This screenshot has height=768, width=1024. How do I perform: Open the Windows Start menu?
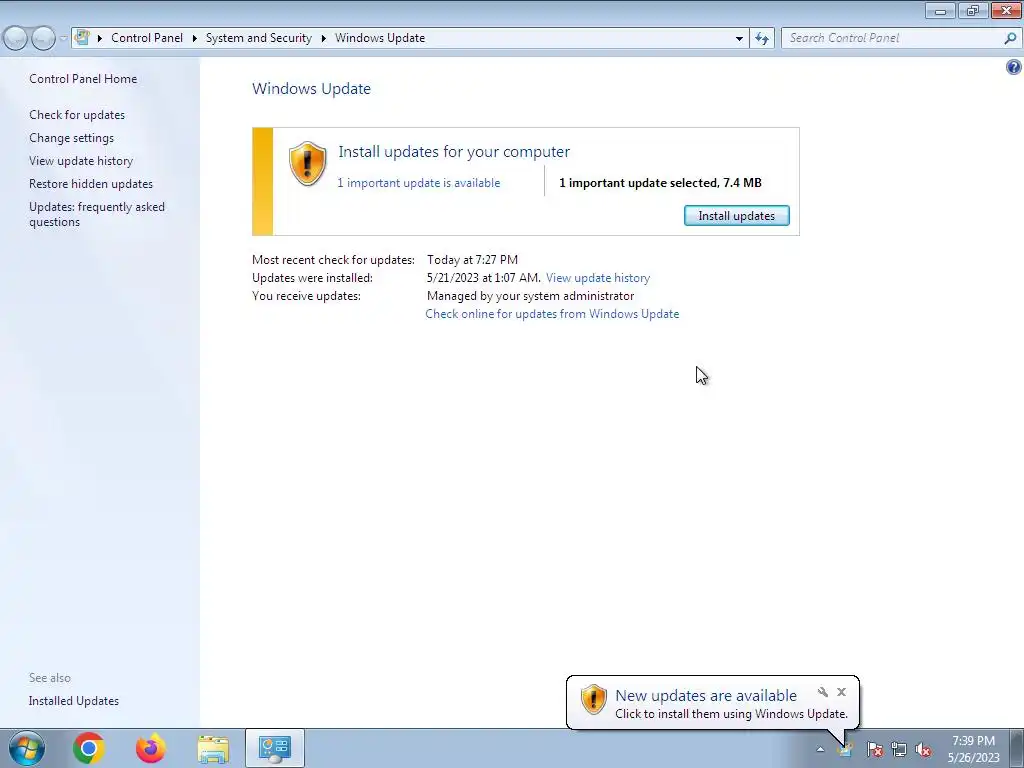tap(27, 748)
